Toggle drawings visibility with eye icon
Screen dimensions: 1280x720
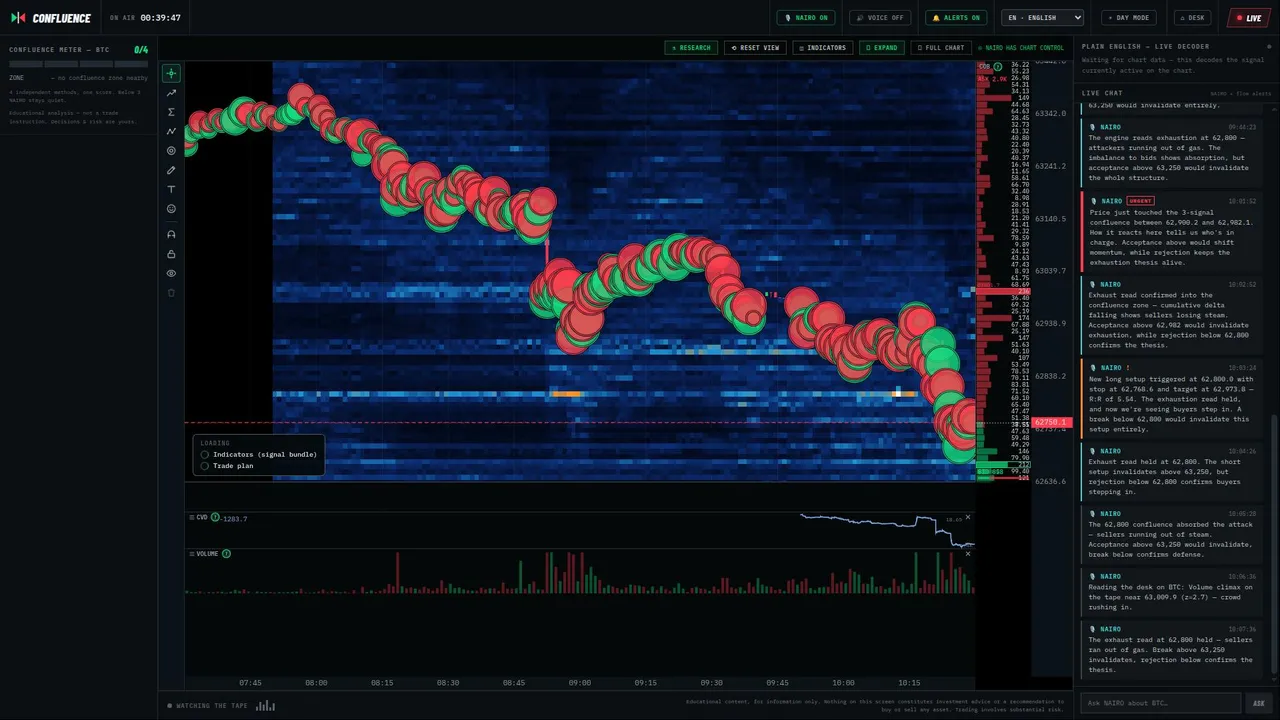(171, 273)
